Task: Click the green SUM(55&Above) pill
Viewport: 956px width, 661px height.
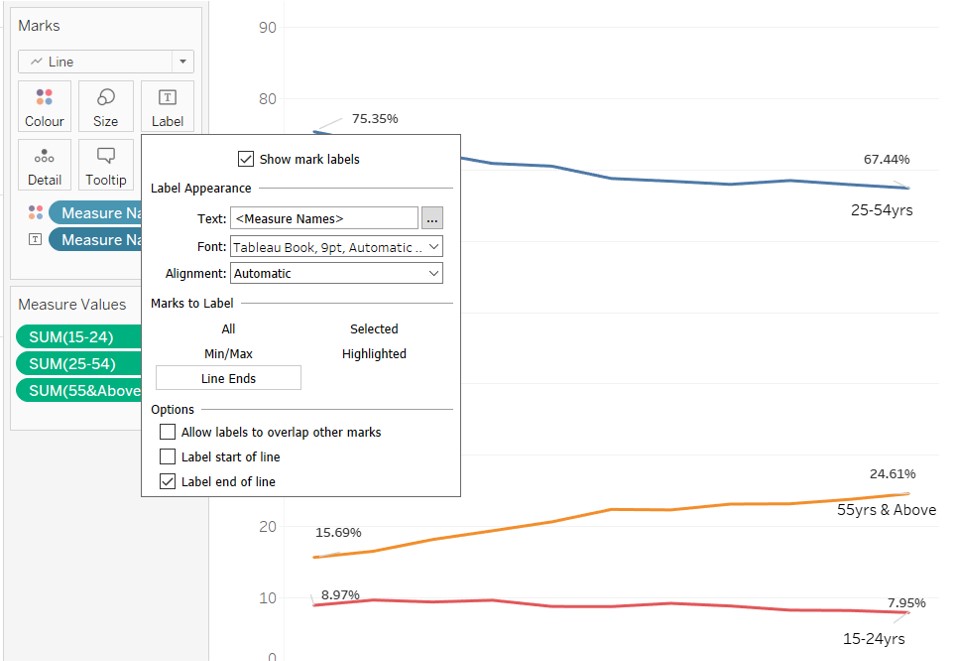Action: [x=78, y=390]
